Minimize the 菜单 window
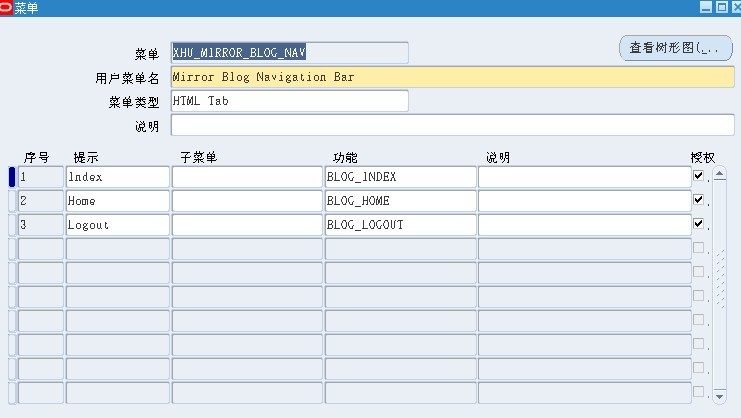Image resolution: width=741 pixels, height=418 pixels. (705, 8)
